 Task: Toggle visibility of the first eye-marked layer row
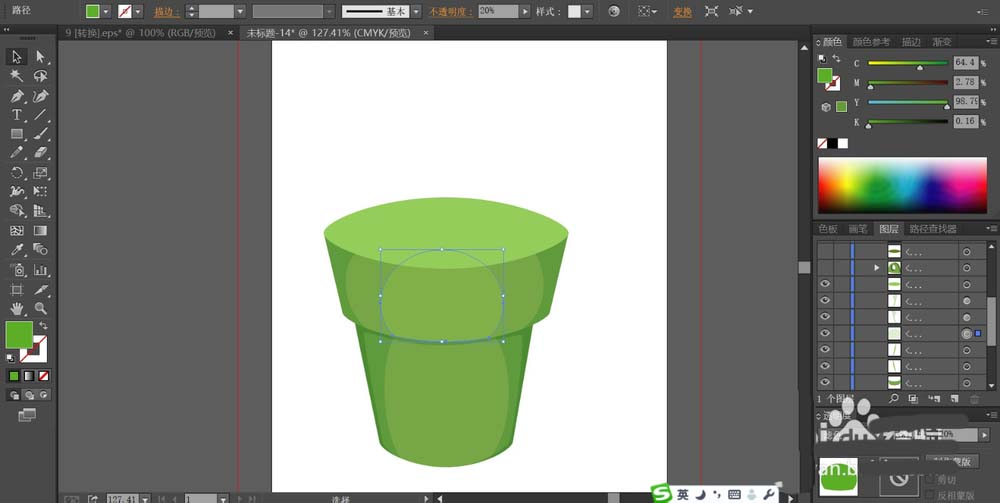(x=825, y=284)
